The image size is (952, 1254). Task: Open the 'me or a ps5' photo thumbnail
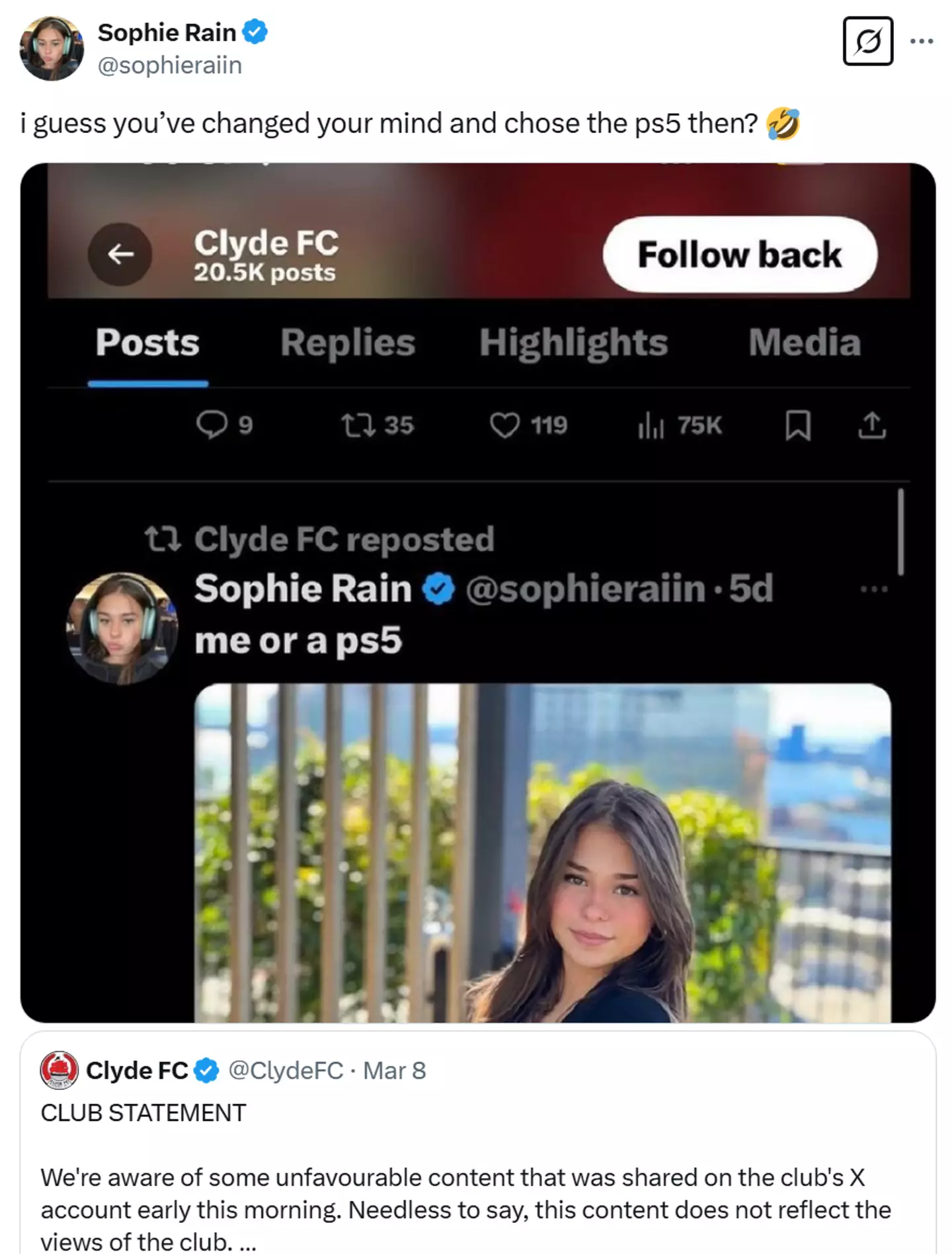(x=542, y=853)
